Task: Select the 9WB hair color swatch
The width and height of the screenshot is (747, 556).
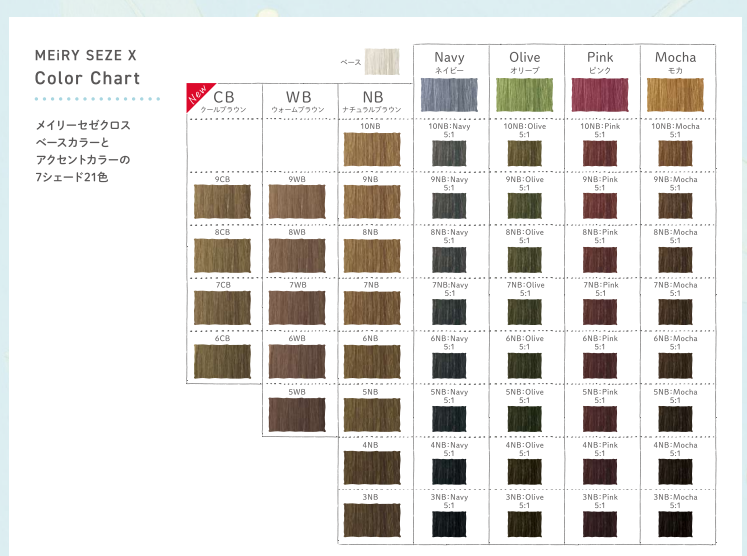Action: (x=297, y=202)
